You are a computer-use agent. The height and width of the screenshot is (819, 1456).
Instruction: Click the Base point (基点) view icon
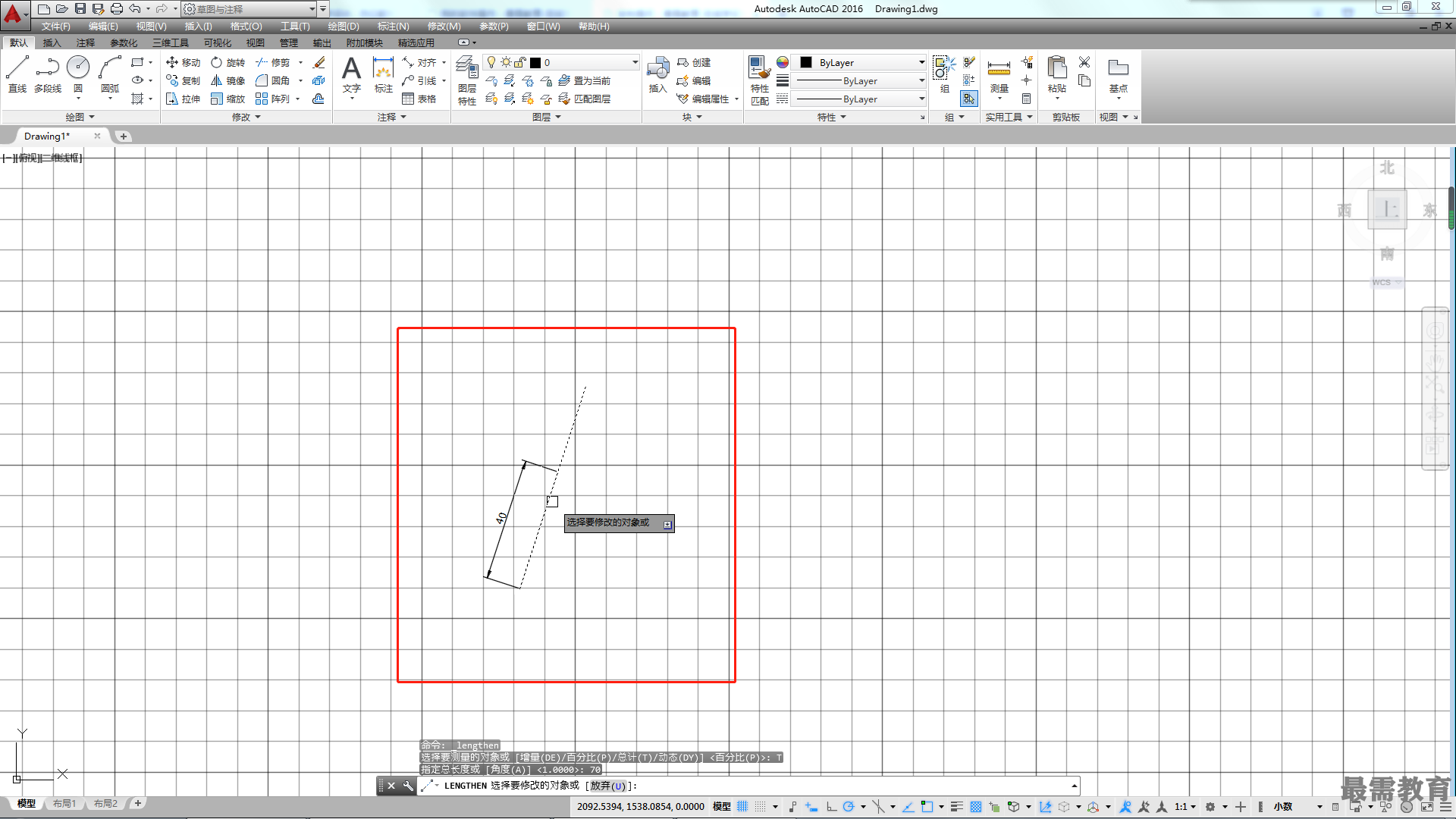point(1118,76)
